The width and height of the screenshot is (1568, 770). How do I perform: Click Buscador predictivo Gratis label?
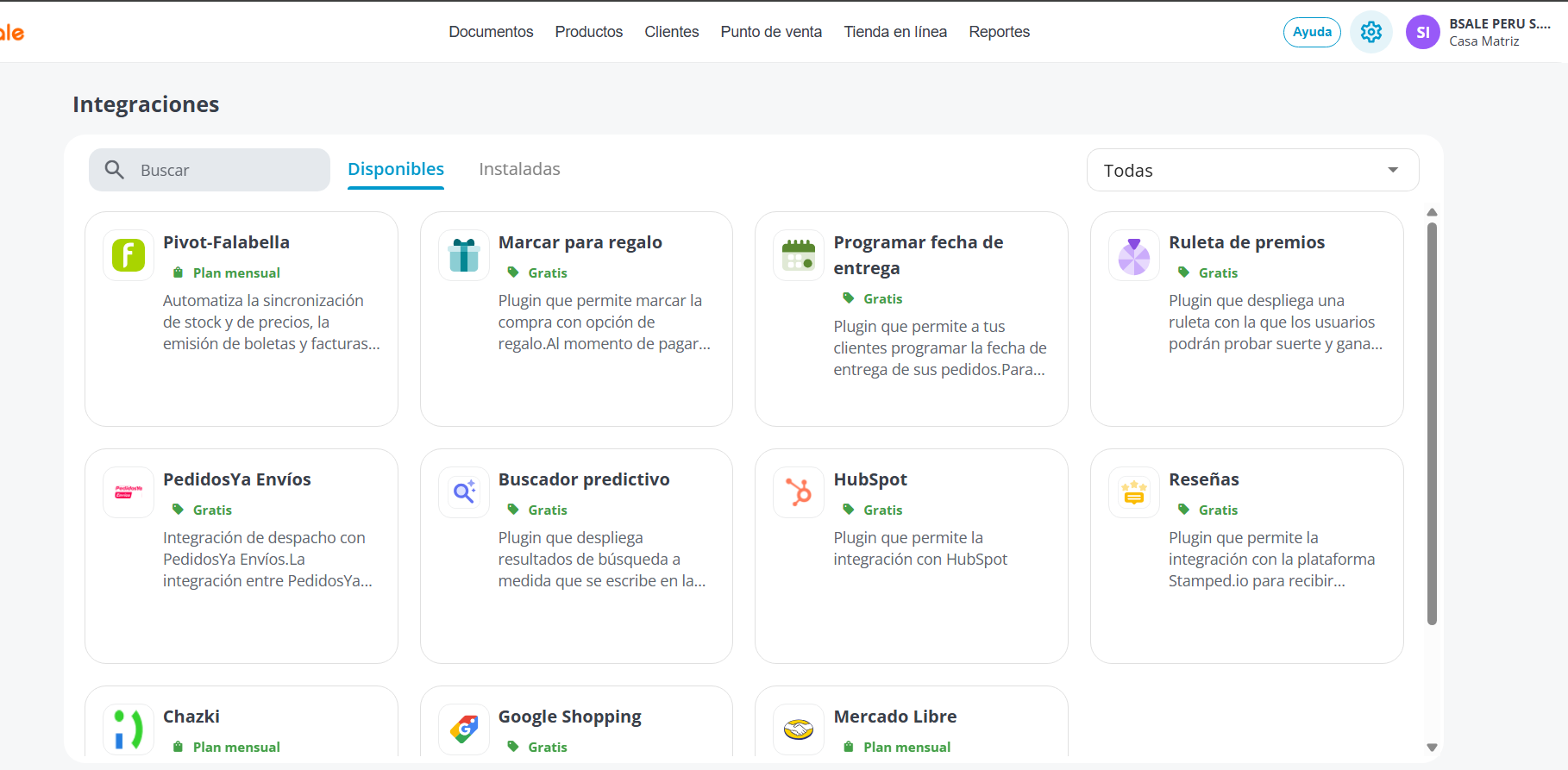[548, 510]
